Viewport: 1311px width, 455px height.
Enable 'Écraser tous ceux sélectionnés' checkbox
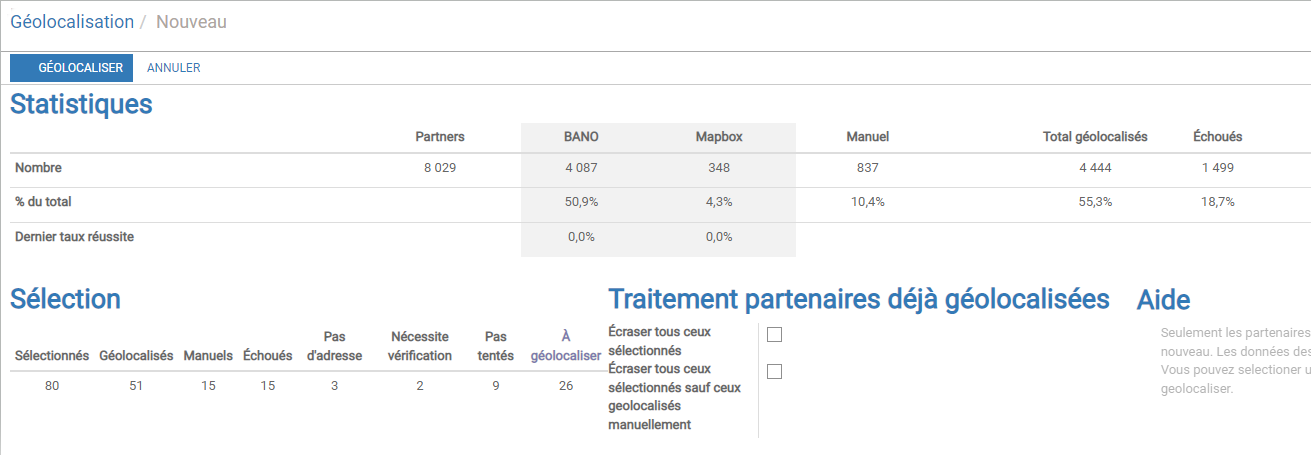[x=774, y=335]
